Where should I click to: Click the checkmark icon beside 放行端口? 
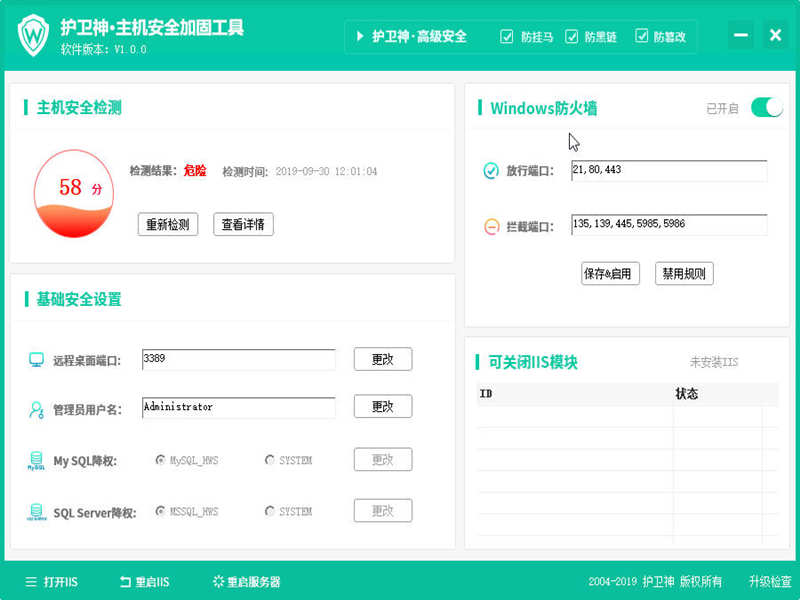[491, 170]
